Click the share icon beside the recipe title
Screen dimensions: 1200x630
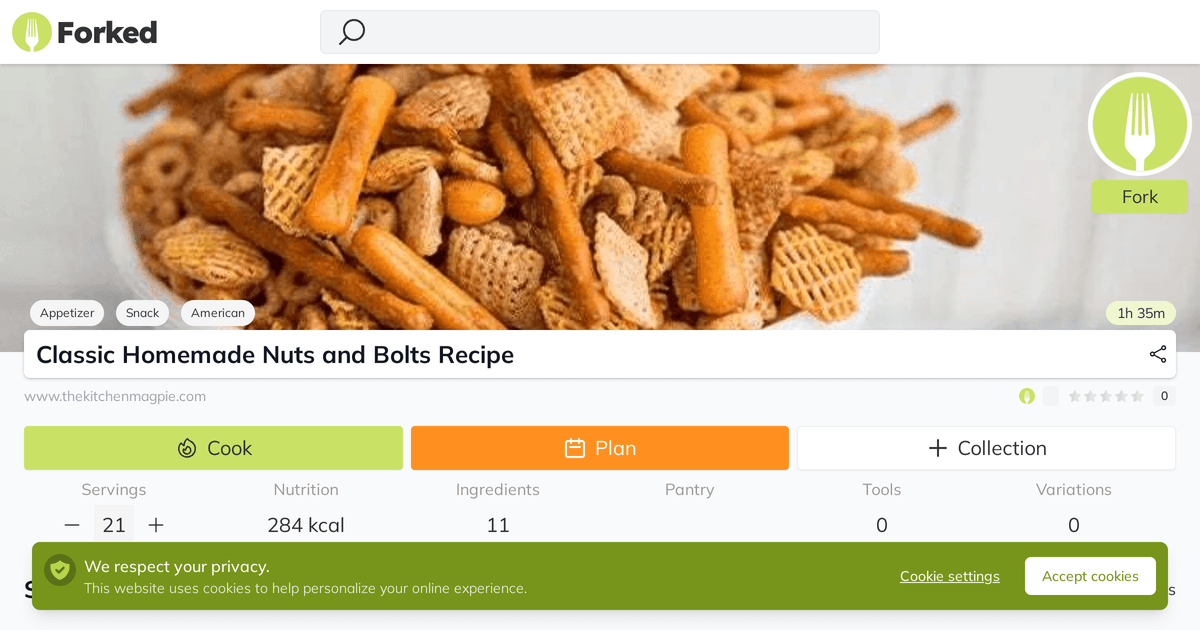click(1157, 354)
